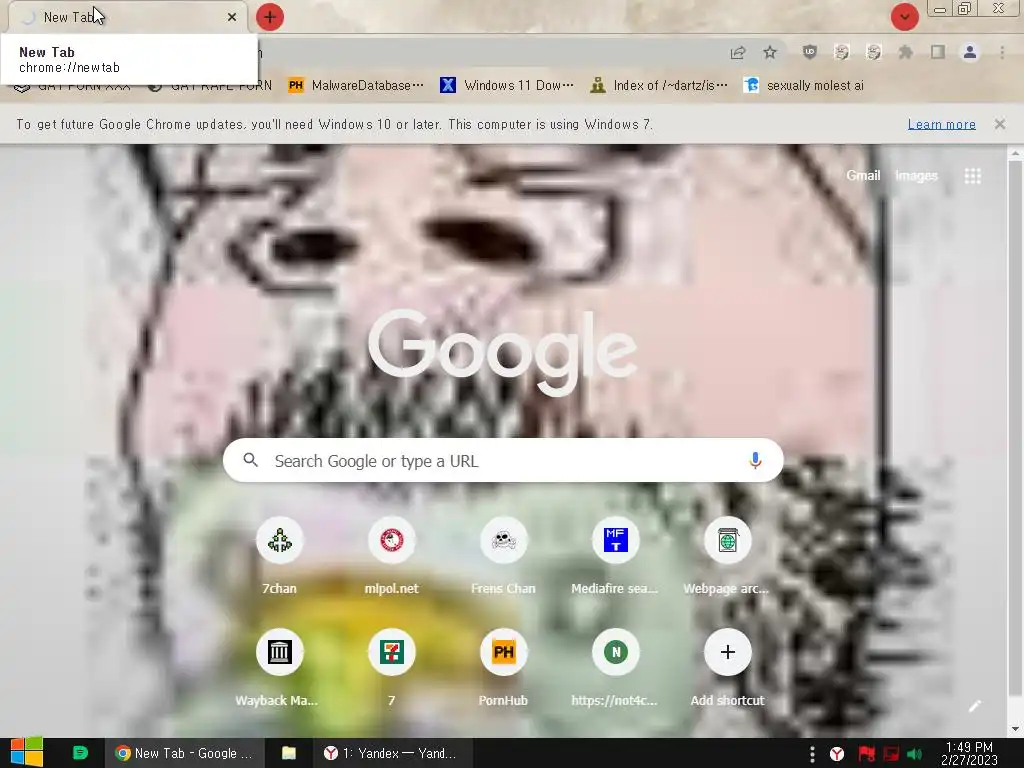Open the clock showing 1:49 PM
The height and width of the screenshot is (768, 1024).
[x=969, y=753]
